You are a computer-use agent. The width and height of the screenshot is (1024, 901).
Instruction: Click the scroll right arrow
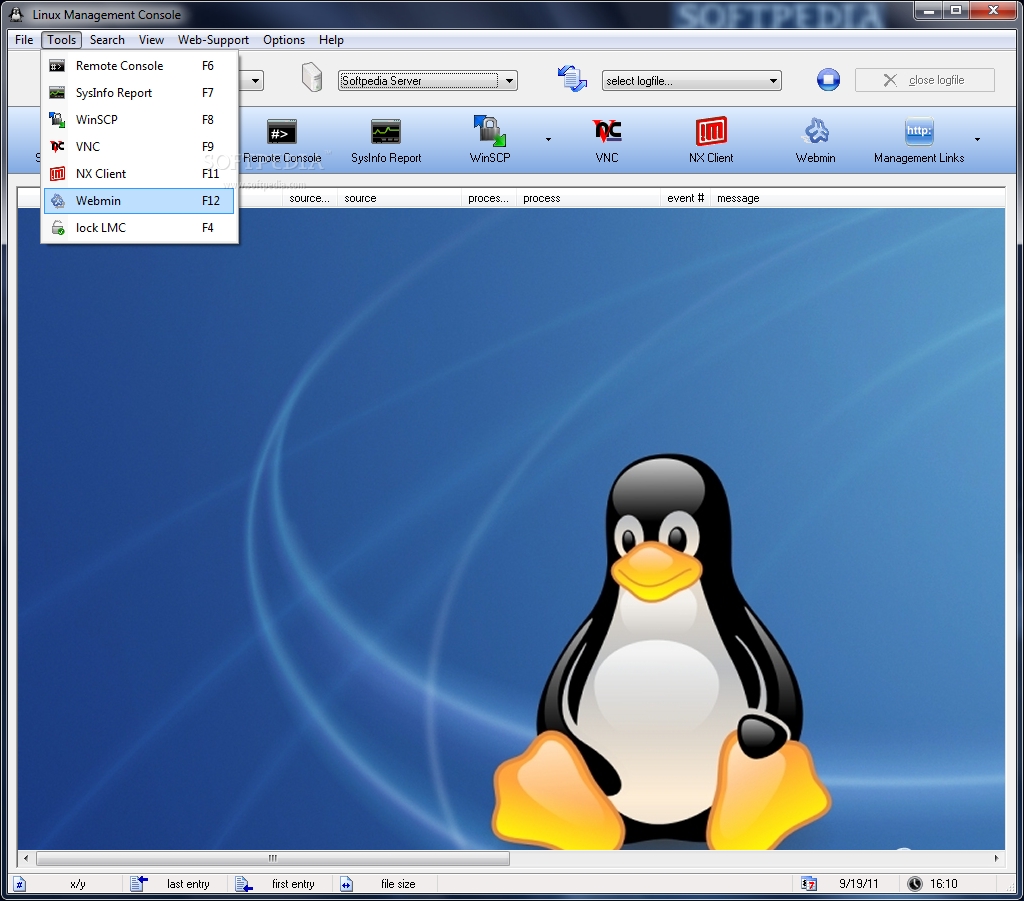[x=997, y=858]
